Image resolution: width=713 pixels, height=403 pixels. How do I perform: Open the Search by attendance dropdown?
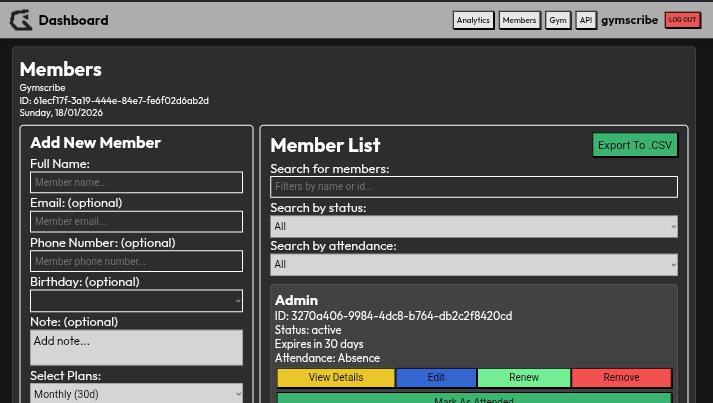pyautogui.click(x=474, y=264)
